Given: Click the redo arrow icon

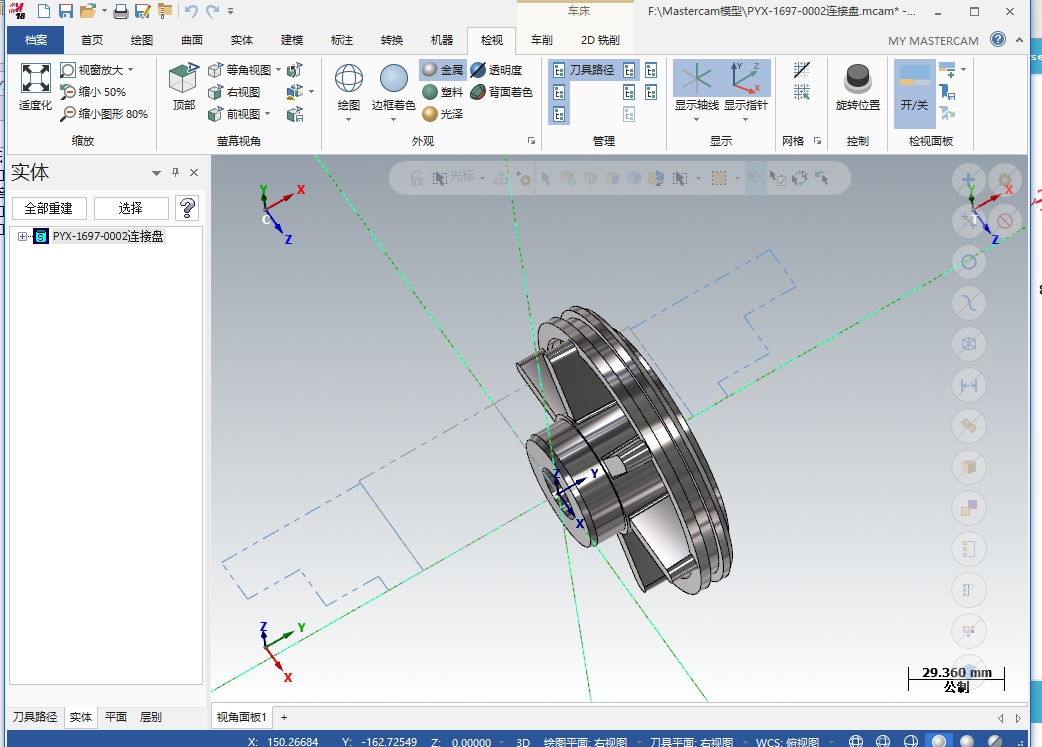Looking at the screenshot, I should click(212, 11).
